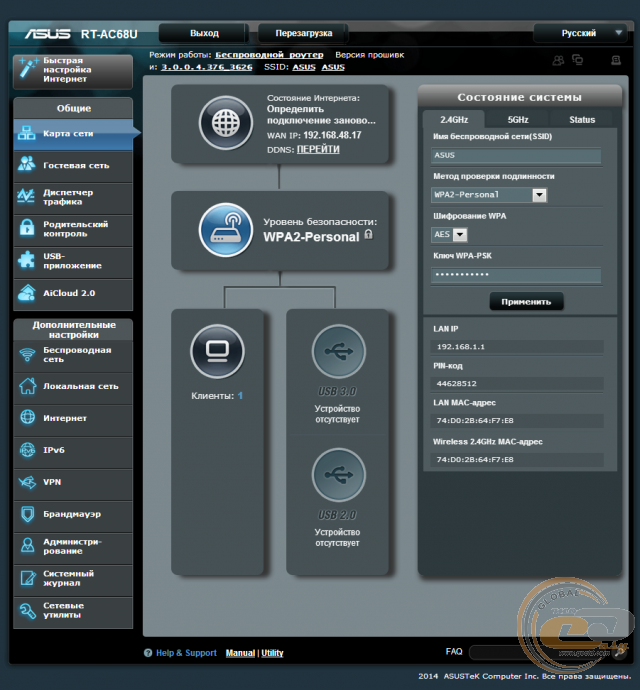The image size is (640, 690).
Task: Open the Manual link in footer
Action: tap(240, 653)
